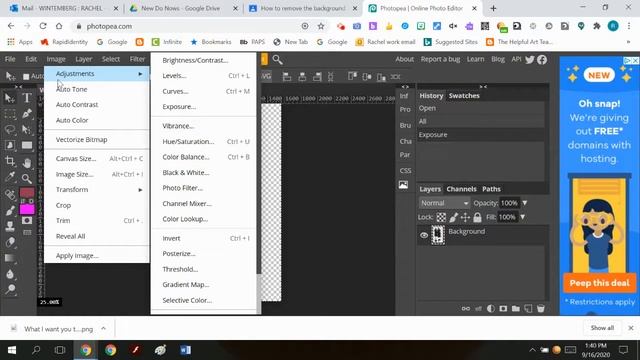Open Photopea's Twitter page icon
Viewport: 640px width, 360px height.
530,60
